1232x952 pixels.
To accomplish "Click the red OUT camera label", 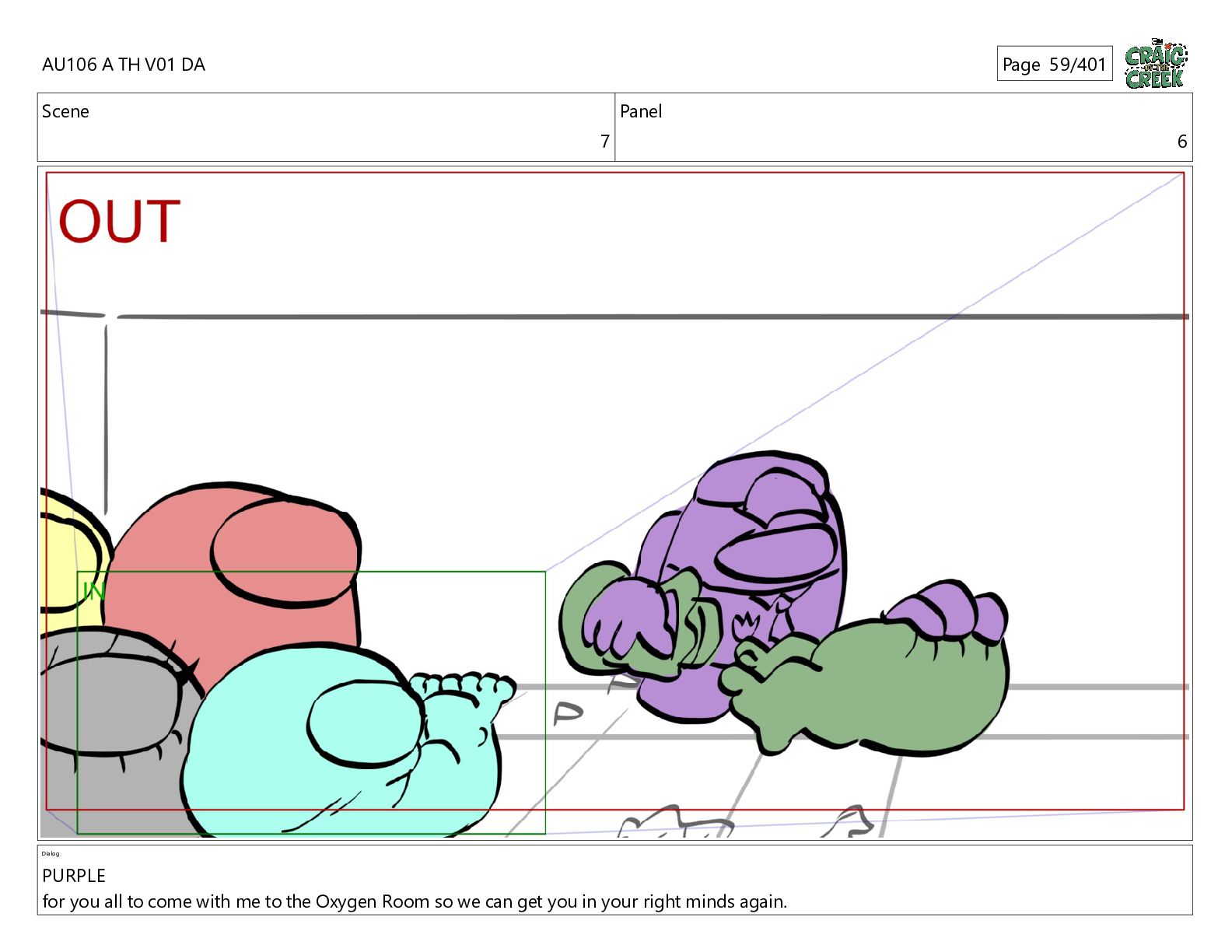I will [x=119, y=222].
